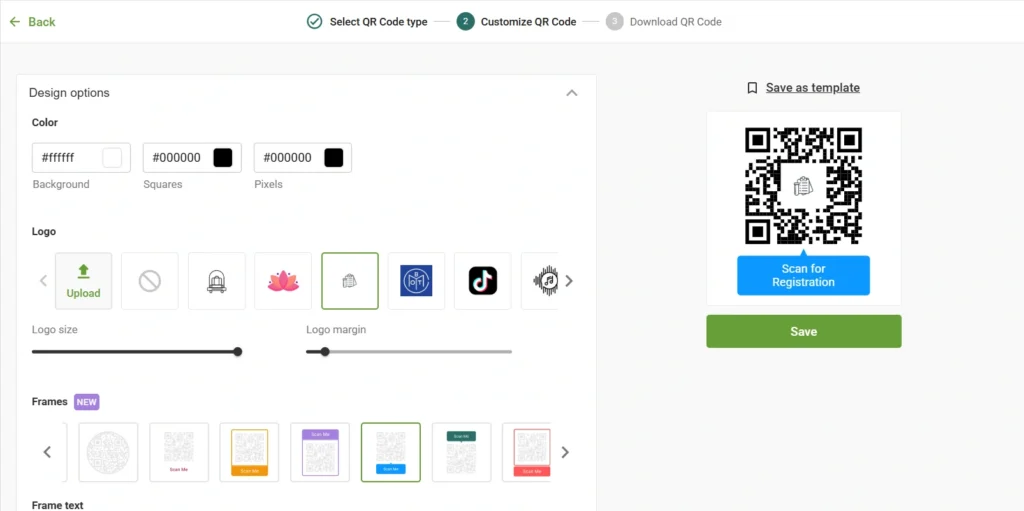1024x511 pixels.
Task: Edit the Background hex color field
Action: coord(81,157)
